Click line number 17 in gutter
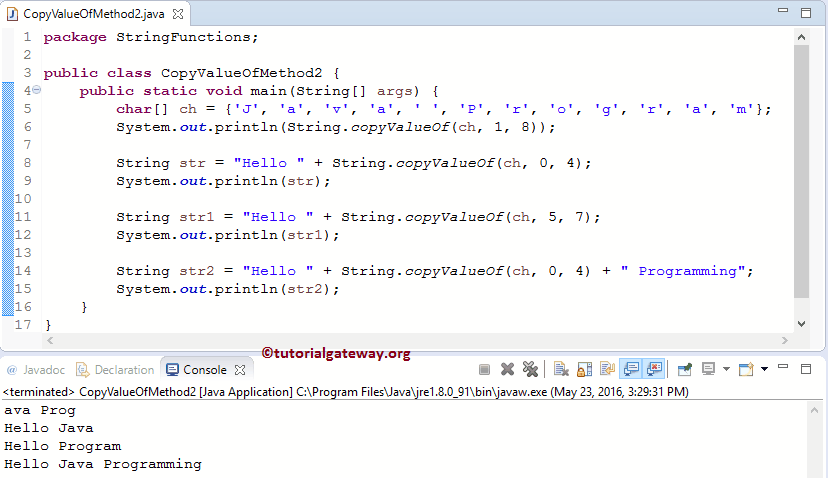 [x=23, y=325]
